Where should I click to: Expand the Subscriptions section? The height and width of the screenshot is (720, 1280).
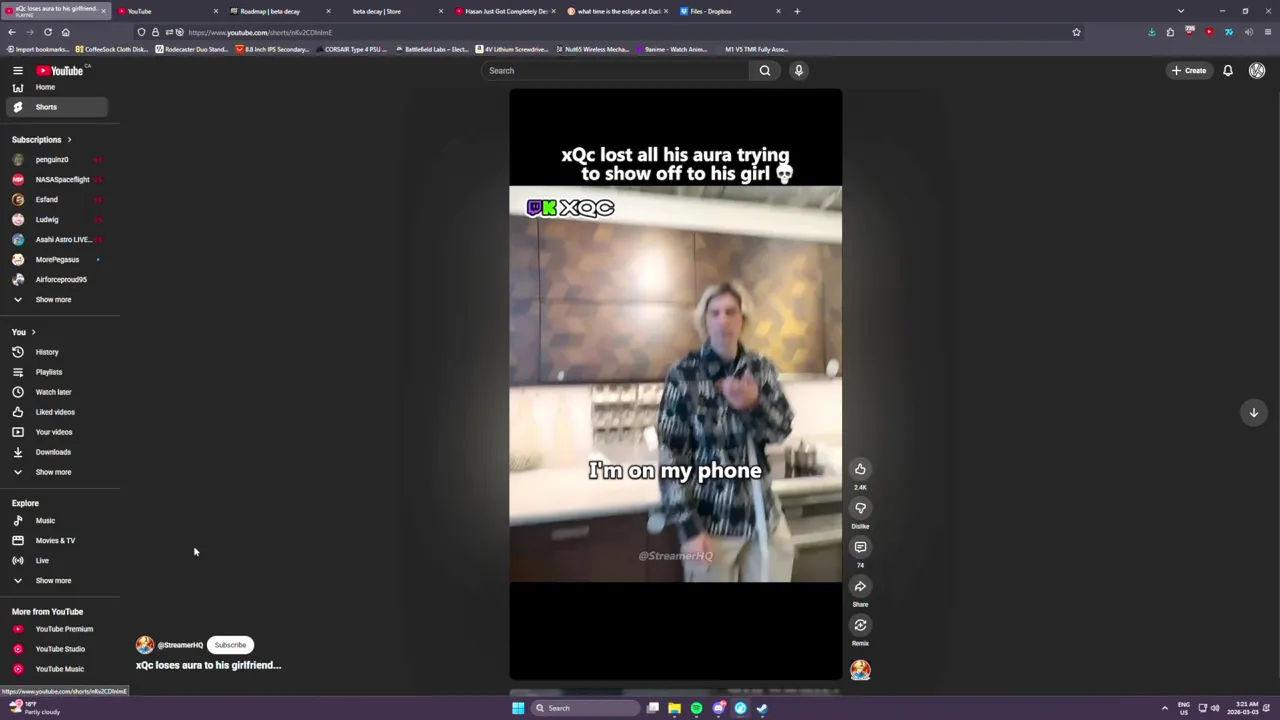[x=42, y=140]
